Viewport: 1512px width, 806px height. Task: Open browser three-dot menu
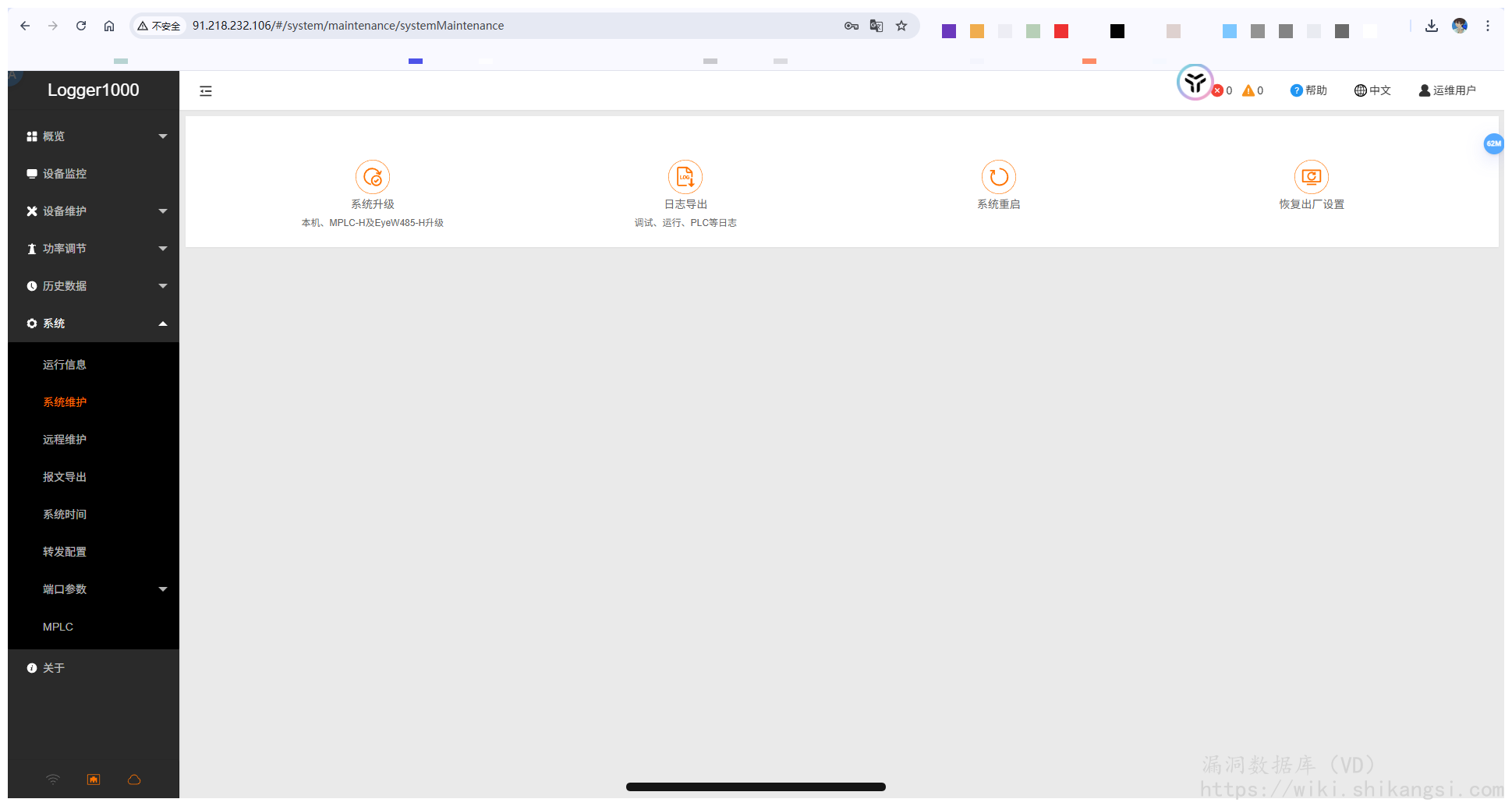(x=1488, y=26)
